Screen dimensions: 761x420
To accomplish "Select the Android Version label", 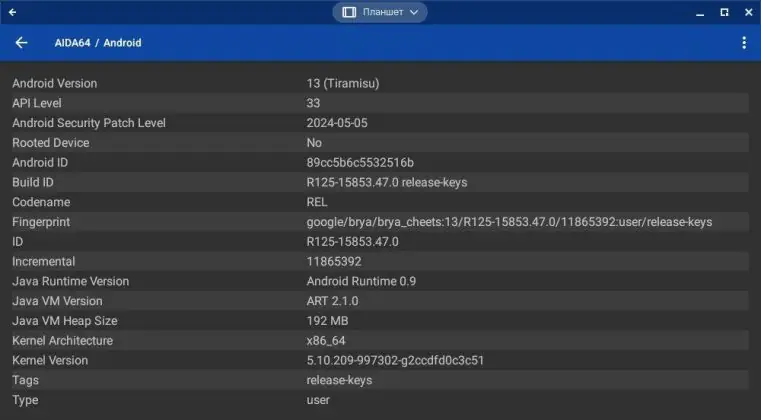I will [x=55, y=84].
